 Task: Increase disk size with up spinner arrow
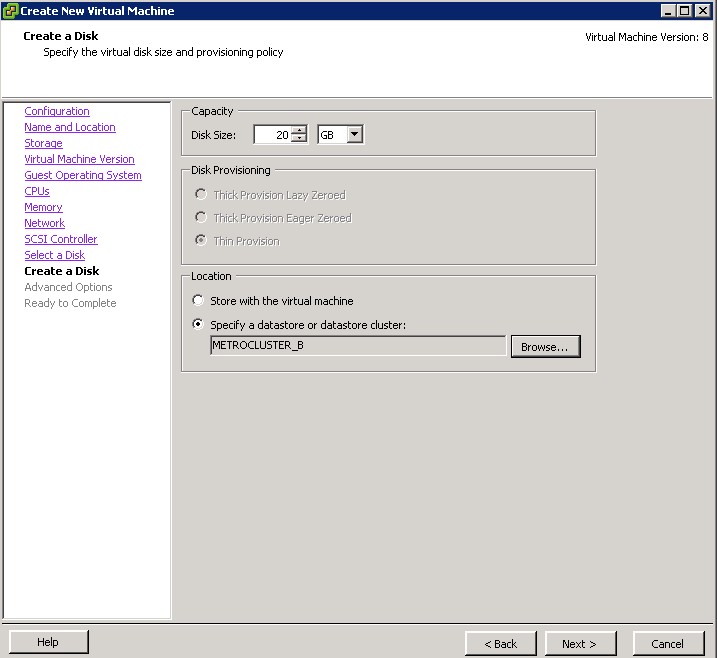point(299,130)
